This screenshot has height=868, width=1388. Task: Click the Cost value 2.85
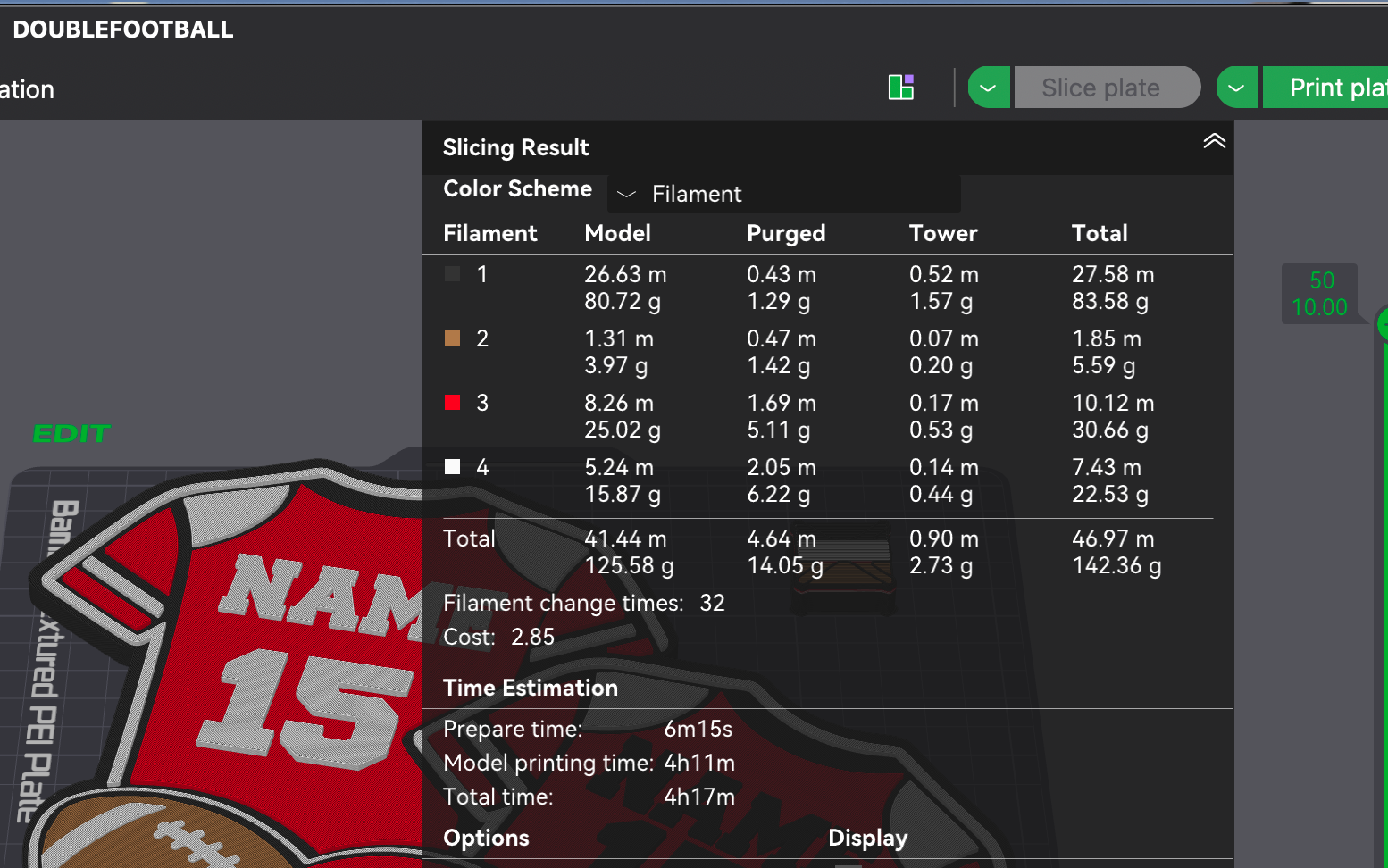(x=532, y=637)
